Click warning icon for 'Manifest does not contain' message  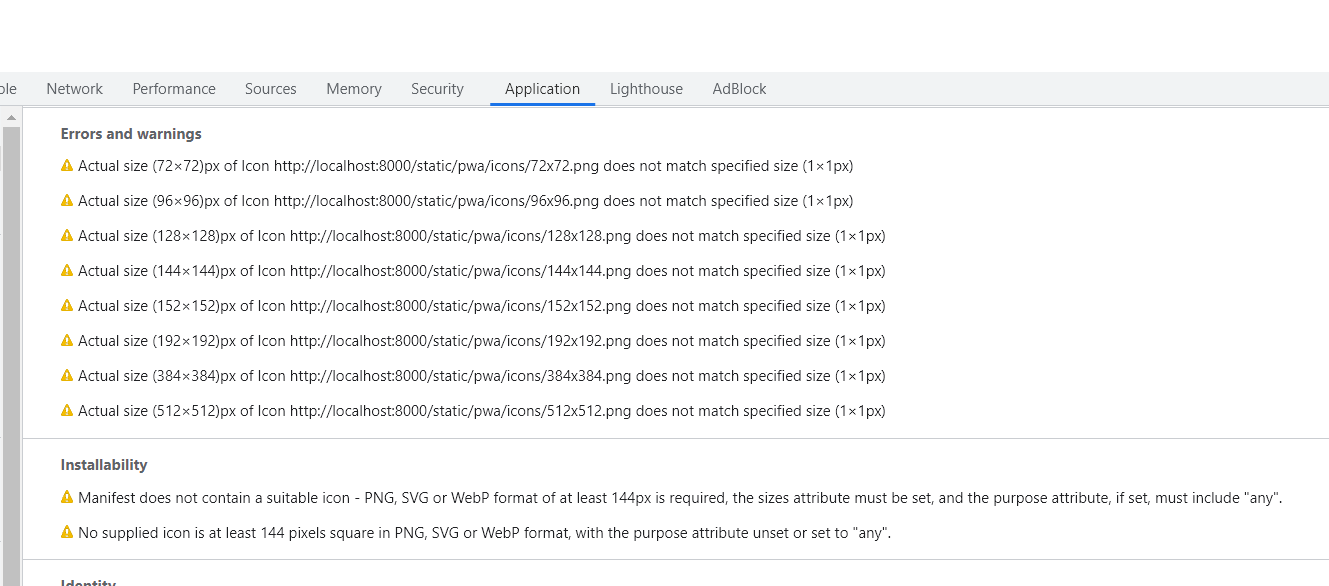click(x=67, y=497)
